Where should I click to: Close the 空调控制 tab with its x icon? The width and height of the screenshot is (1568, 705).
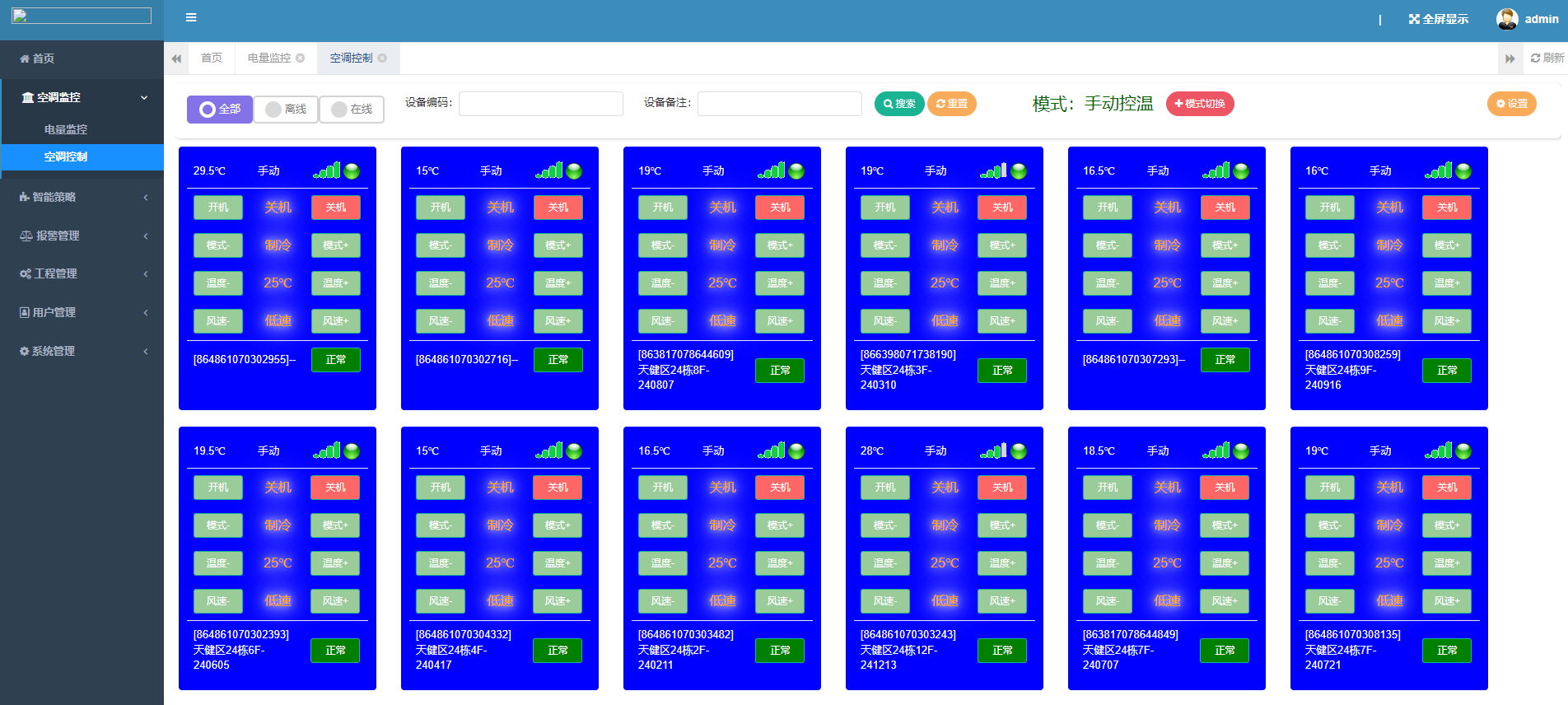382,58
